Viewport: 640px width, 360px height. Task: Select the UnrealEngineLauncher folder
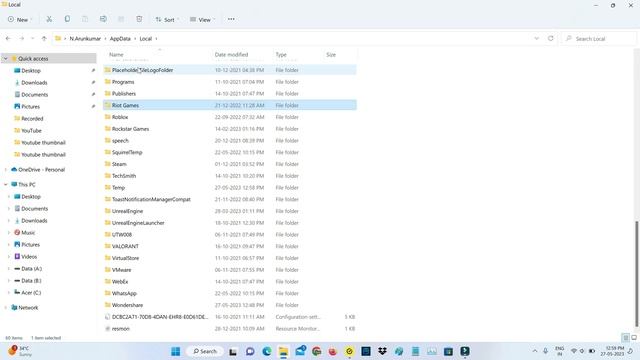pyautogui.click(x=230, y=223)
